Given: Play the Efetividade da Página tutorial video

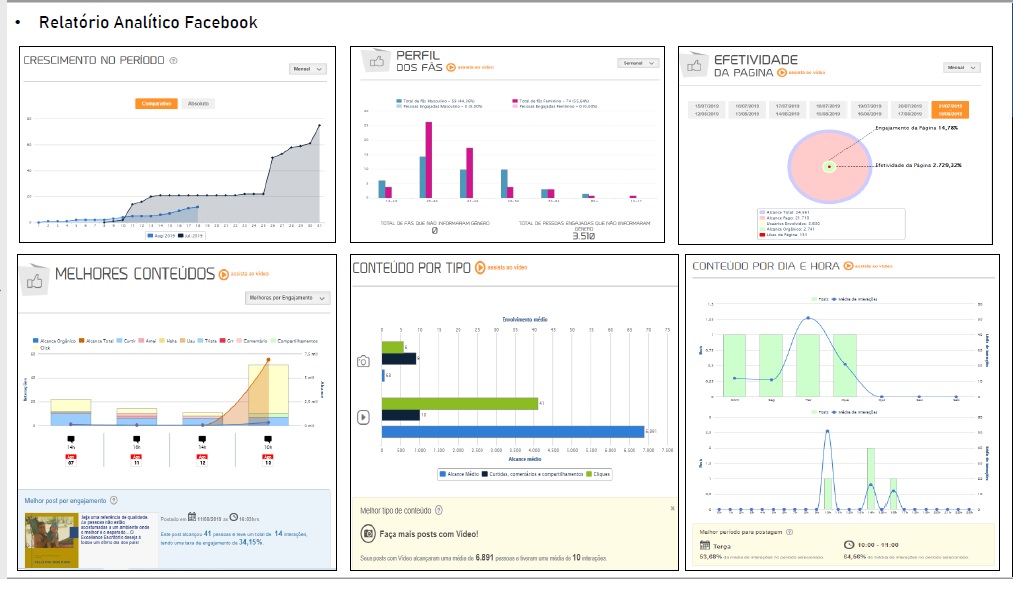Looking at the screenshot, I should 783,73.
